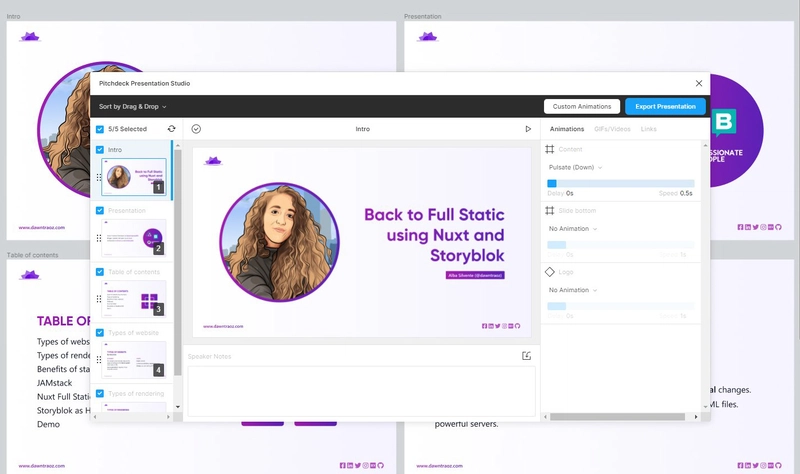Click the www.dawntraoz.com text in slide preview

click(223, 326)
